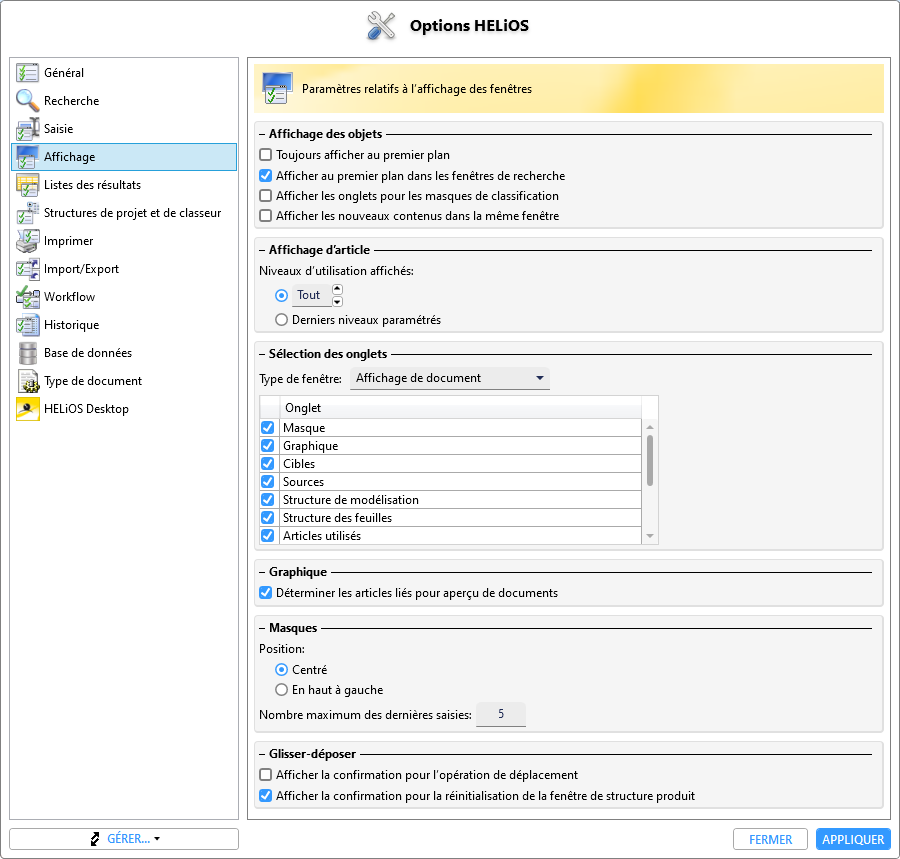The width and height of the screenshot is (900, 859).
Task: Uncheck confirmation pour réinitialisation de structure produit
Action: [x=265, y=796]
